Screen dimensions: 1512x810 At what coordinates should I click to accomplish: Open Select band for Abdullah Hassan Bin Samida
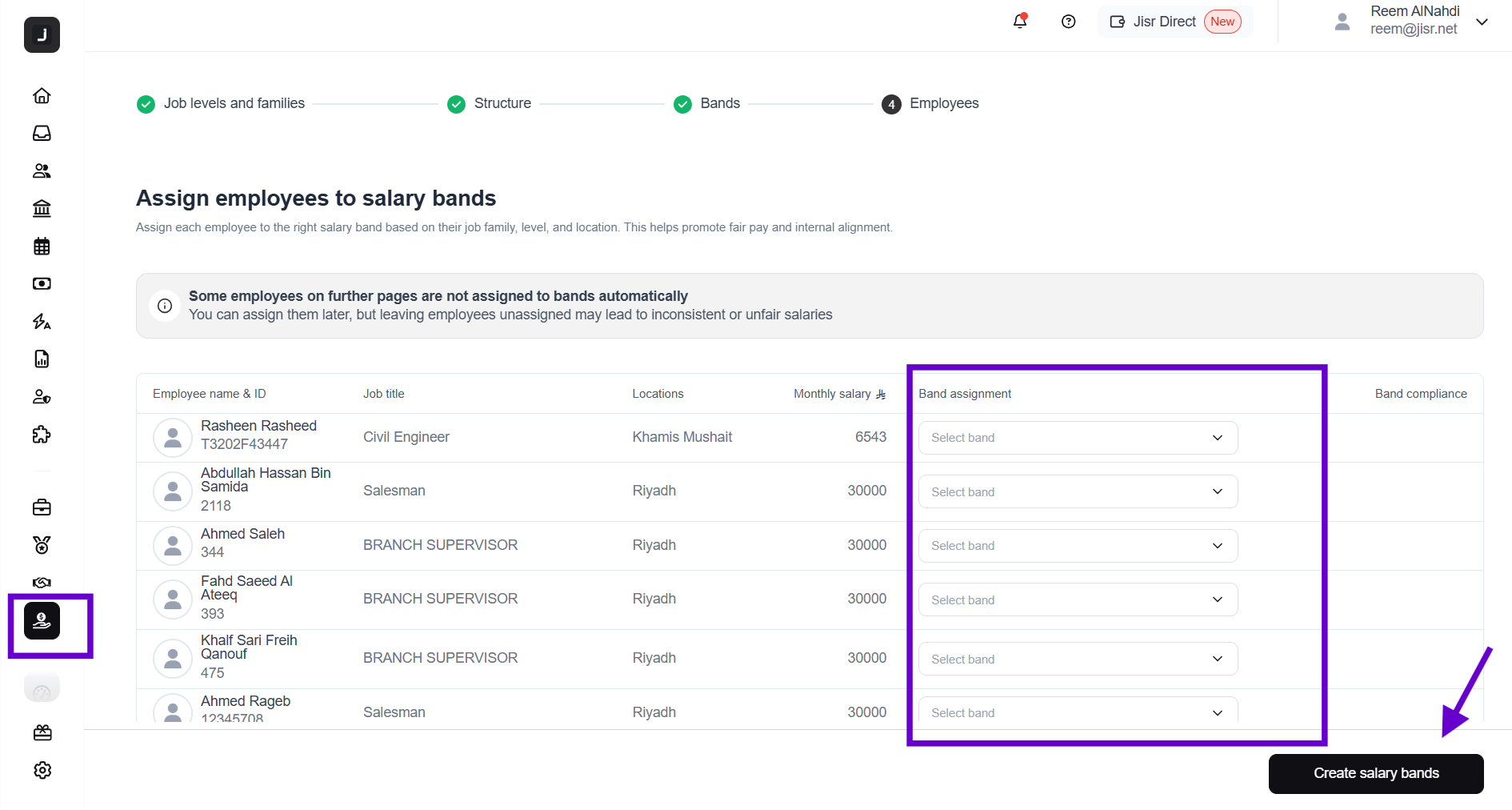tap(1077, 491)
